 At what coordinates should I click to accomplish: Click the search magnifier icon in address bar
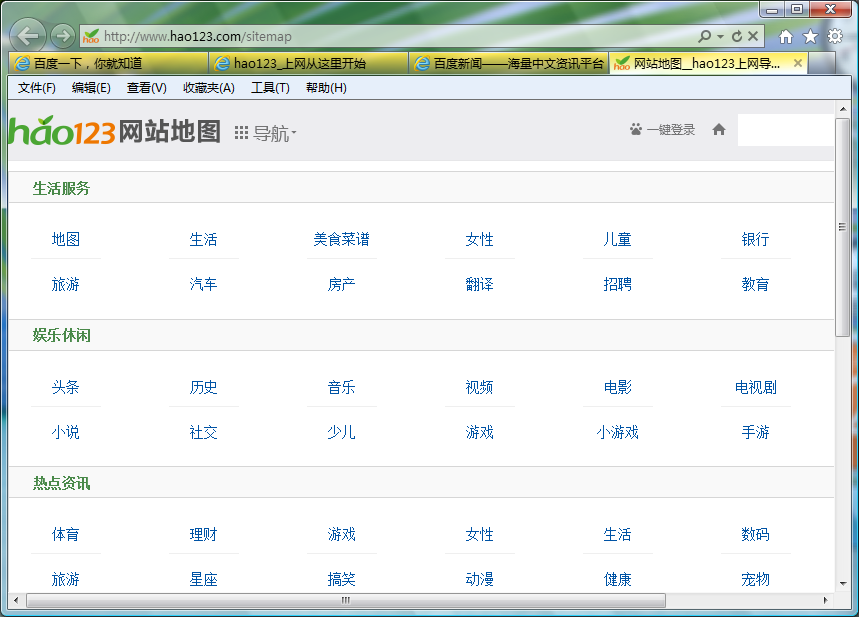tap(705, 36)
